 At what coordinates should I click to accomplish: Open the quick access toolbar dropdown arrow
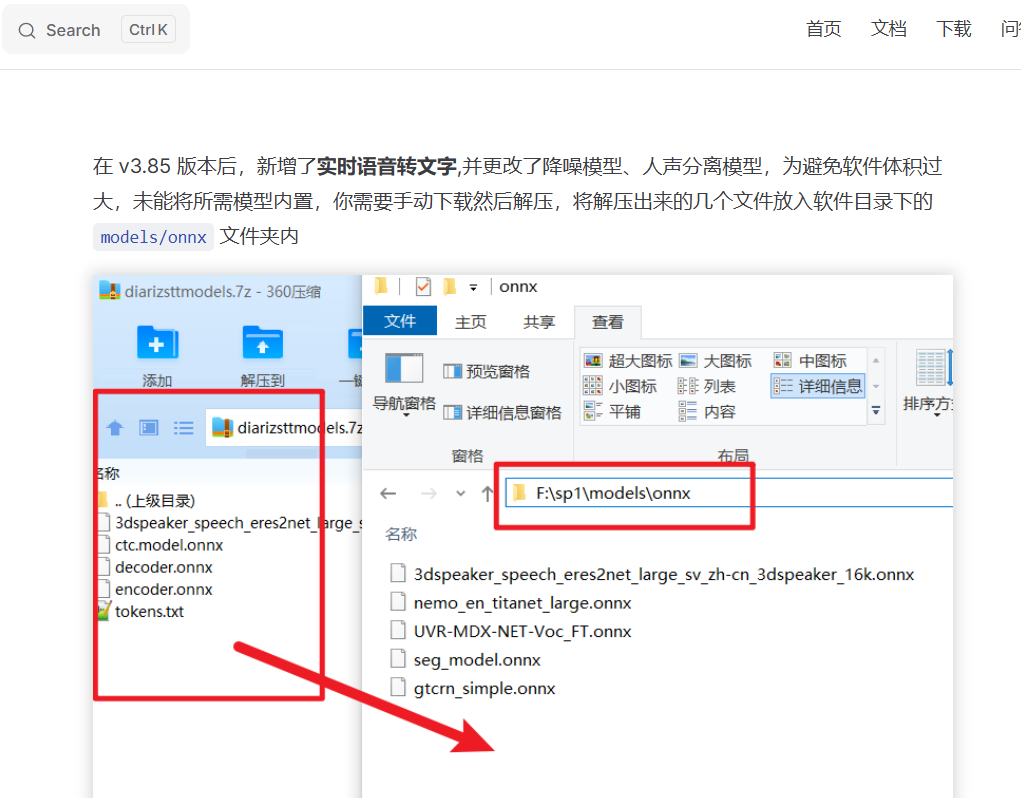coord(473,288)
